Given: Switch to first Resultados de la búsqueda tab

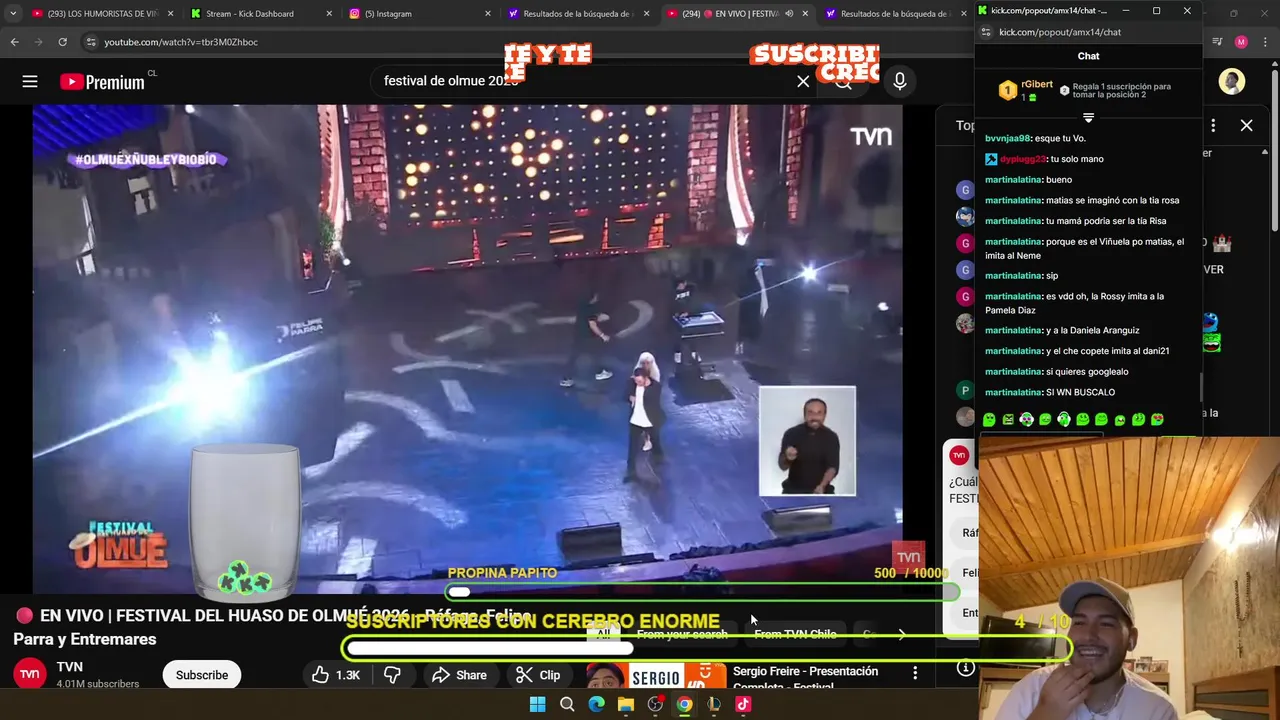Looking at the screenshot, I should (x=577, y=14).
